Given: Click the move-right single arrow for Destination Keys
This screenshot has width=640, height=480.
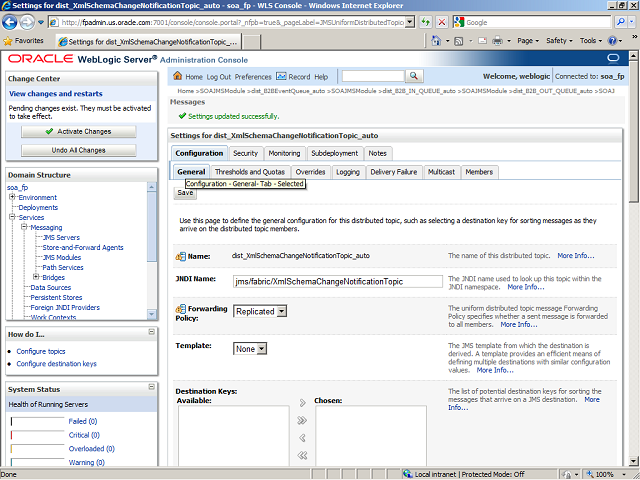Looking at the screenshot, I should [302, 402].
